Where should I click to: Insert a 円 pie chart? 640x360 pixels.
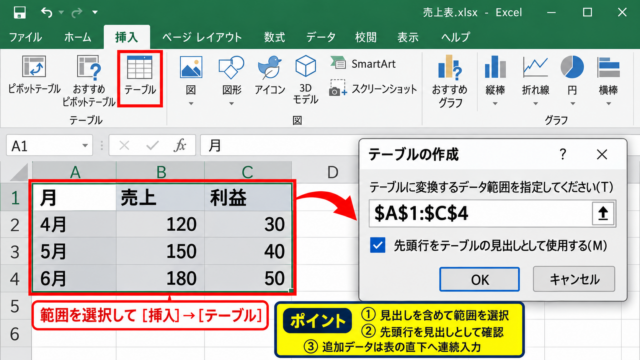coord(572,80)
